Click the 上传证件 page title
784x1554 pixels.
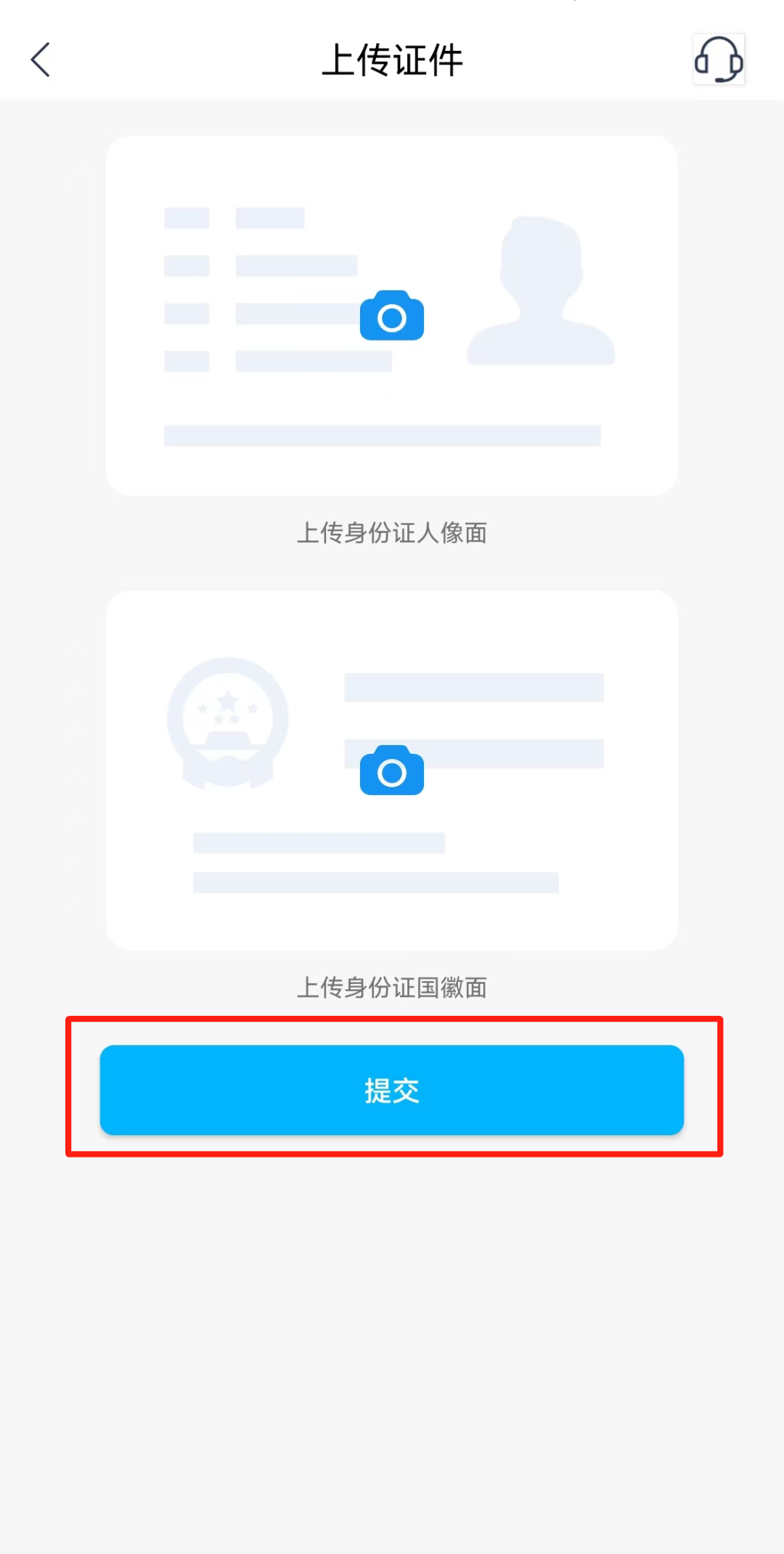[392, 60]
